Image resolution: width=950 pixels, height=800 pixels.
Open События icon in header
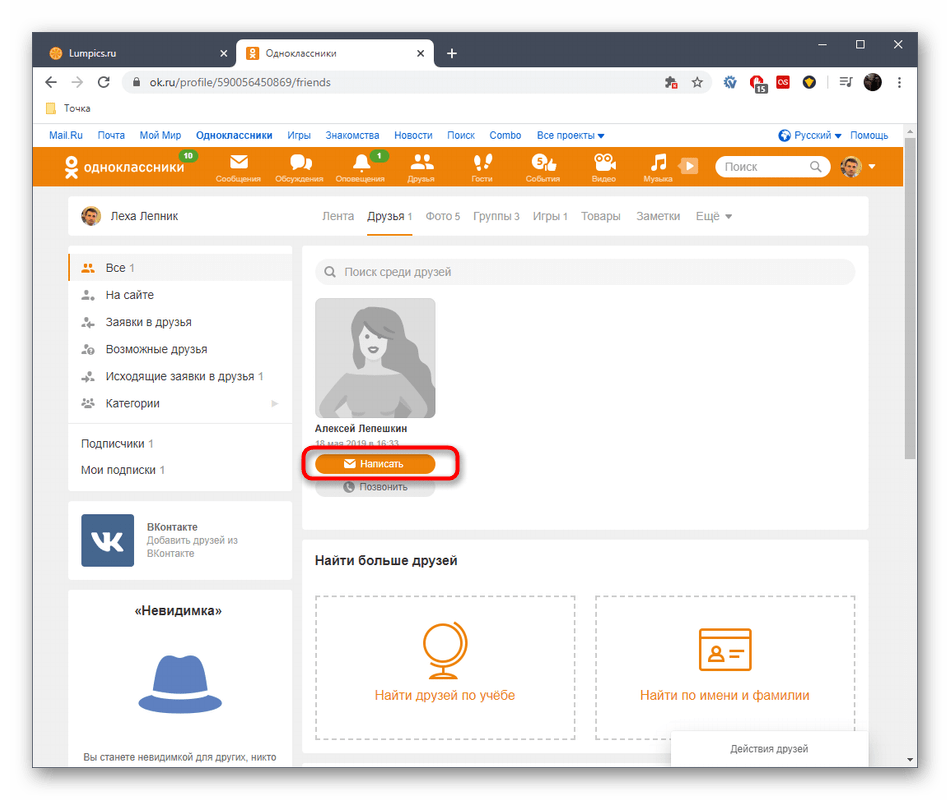pos(542,163)
